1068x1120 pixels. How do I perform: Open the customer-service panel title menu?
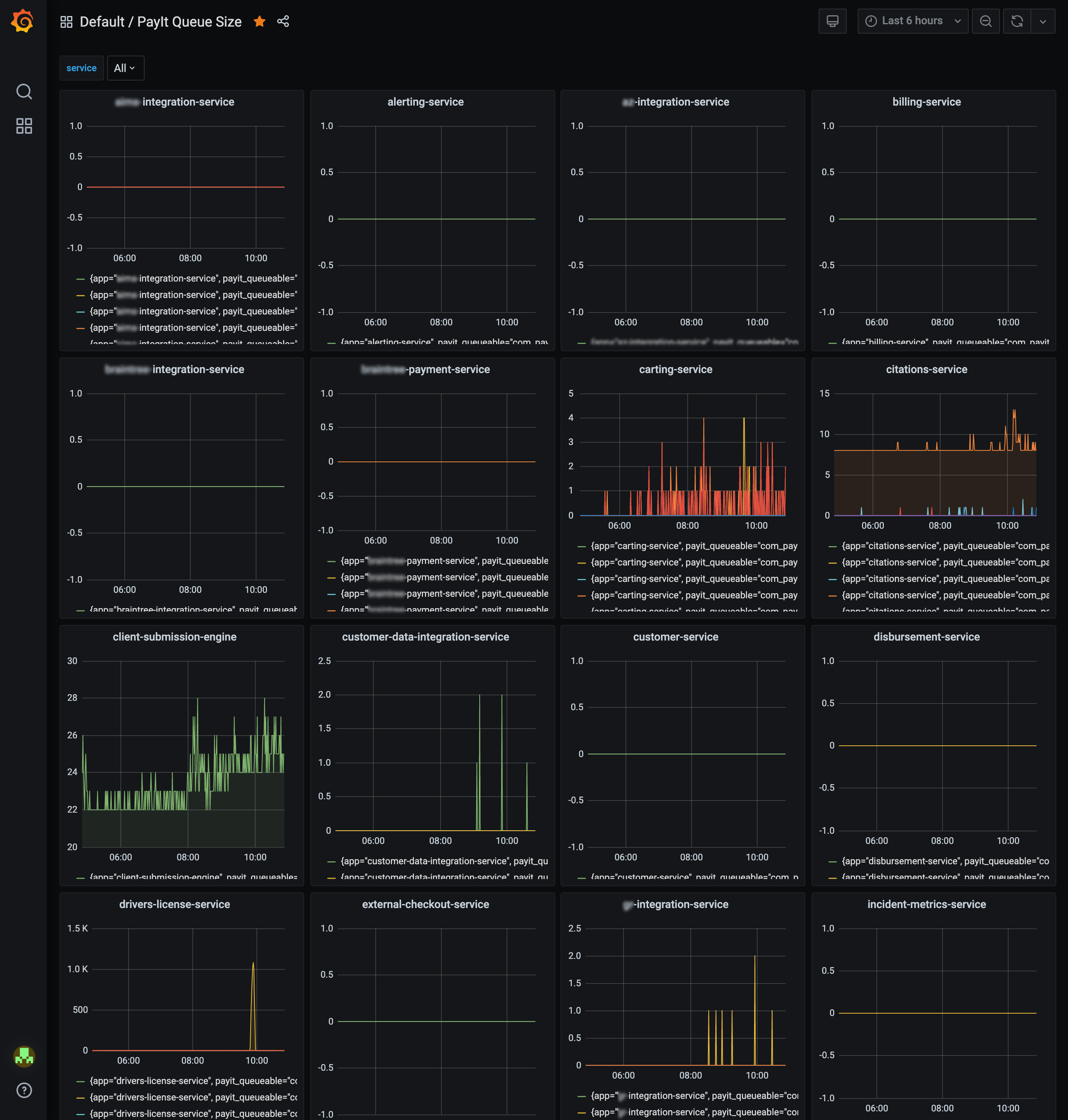pos(676,637)
